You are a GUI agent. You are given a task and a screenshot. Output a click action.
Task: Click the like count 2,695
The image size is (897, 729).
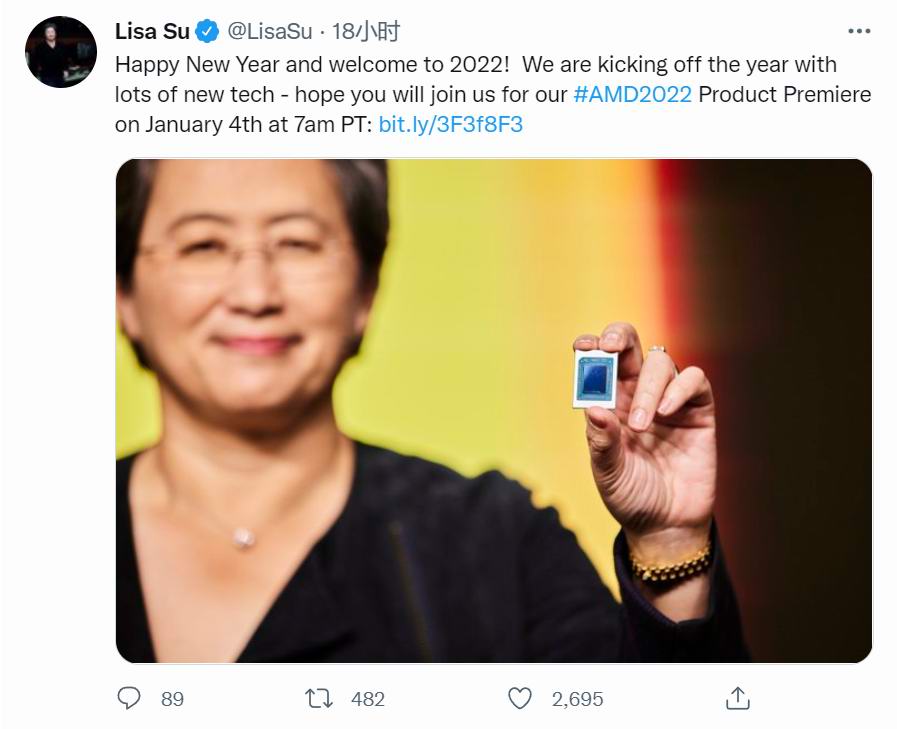click(577, 698)
